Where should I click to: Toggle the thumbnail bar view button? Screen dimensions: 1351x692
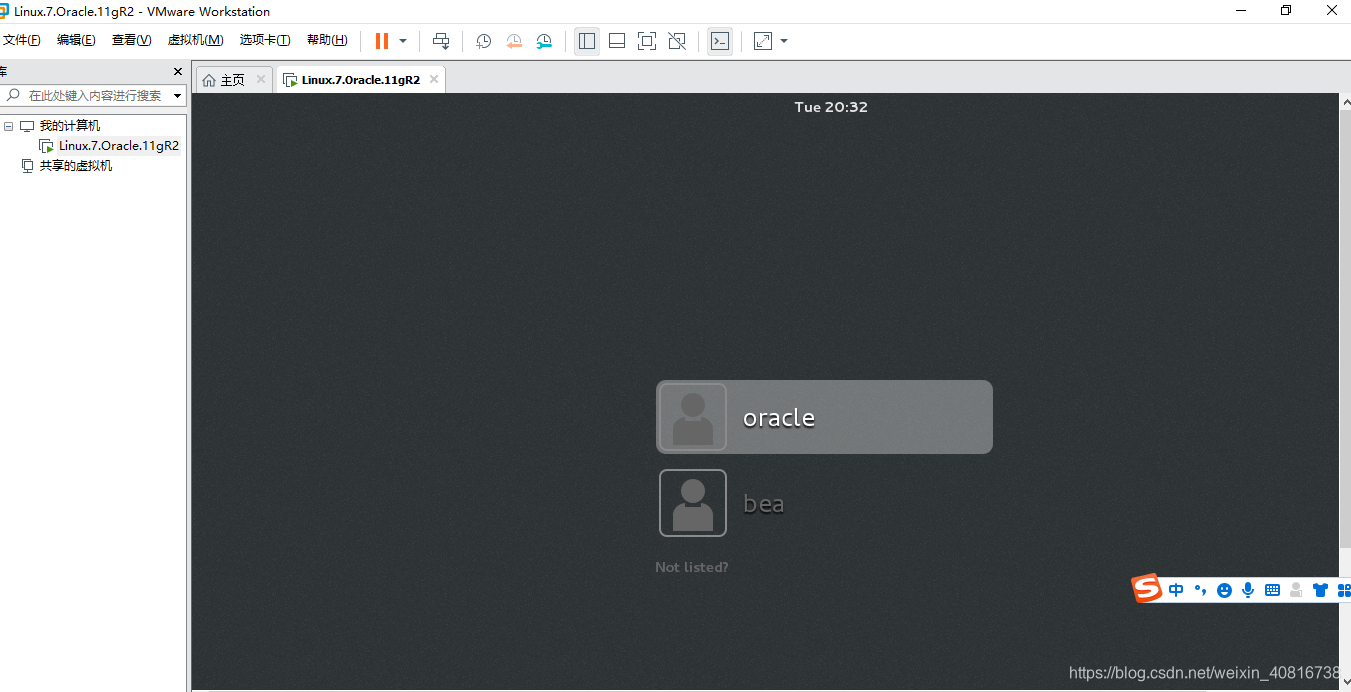617,41
